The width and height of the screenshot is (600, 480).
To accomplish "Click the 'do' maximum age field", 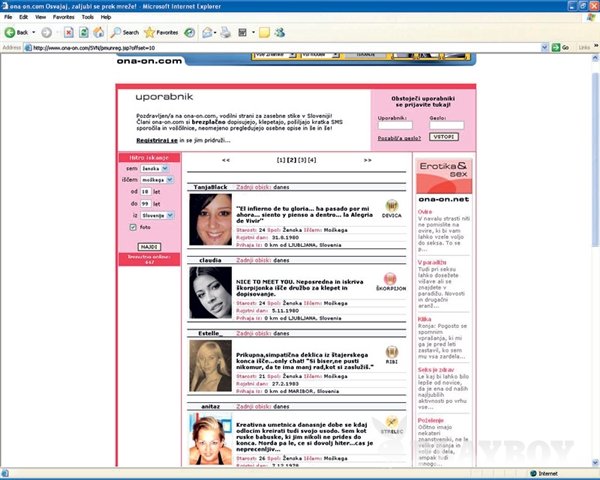I will tap(145, 204).
